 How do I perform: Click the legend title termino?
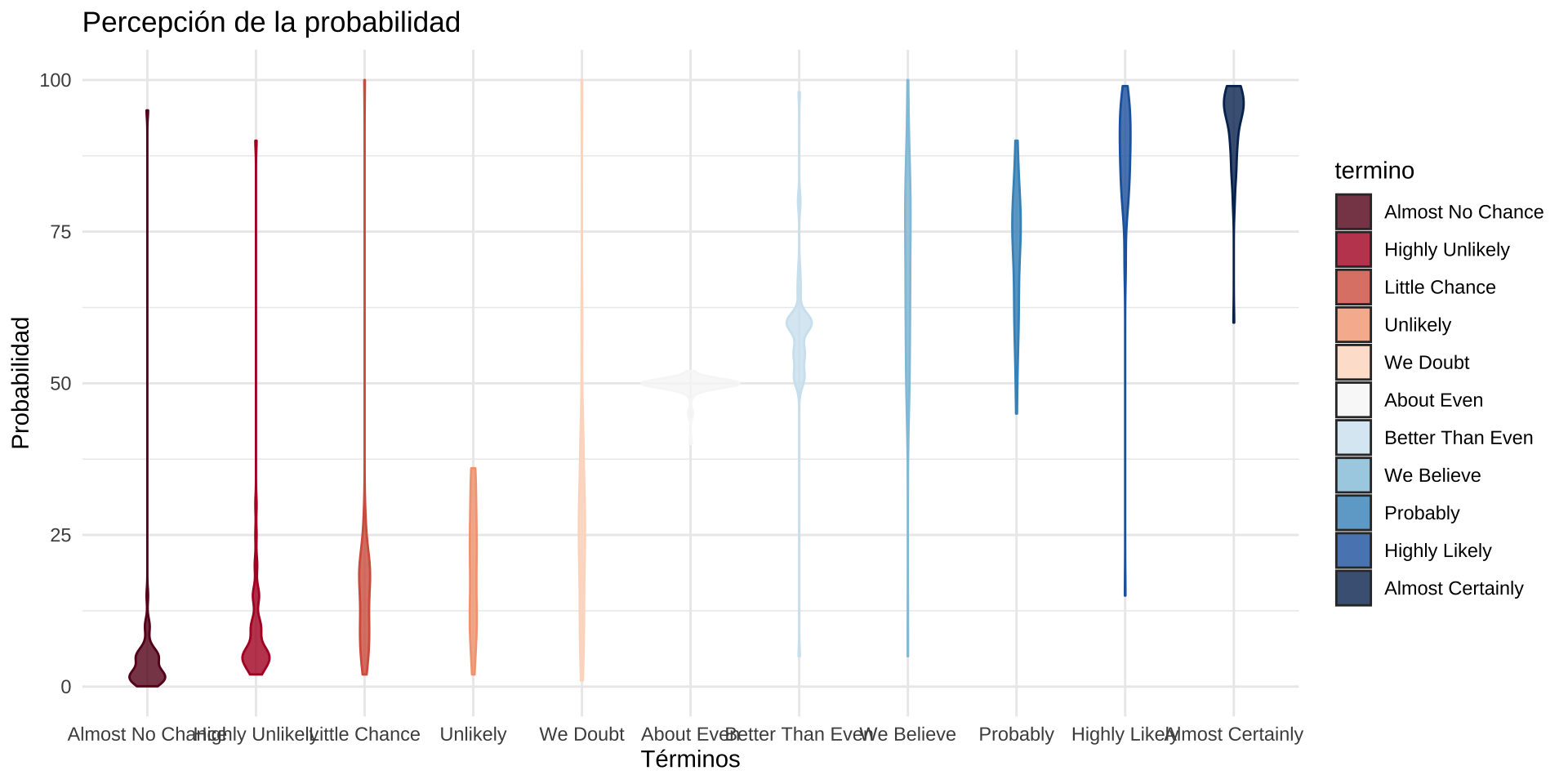[1374, 171]
